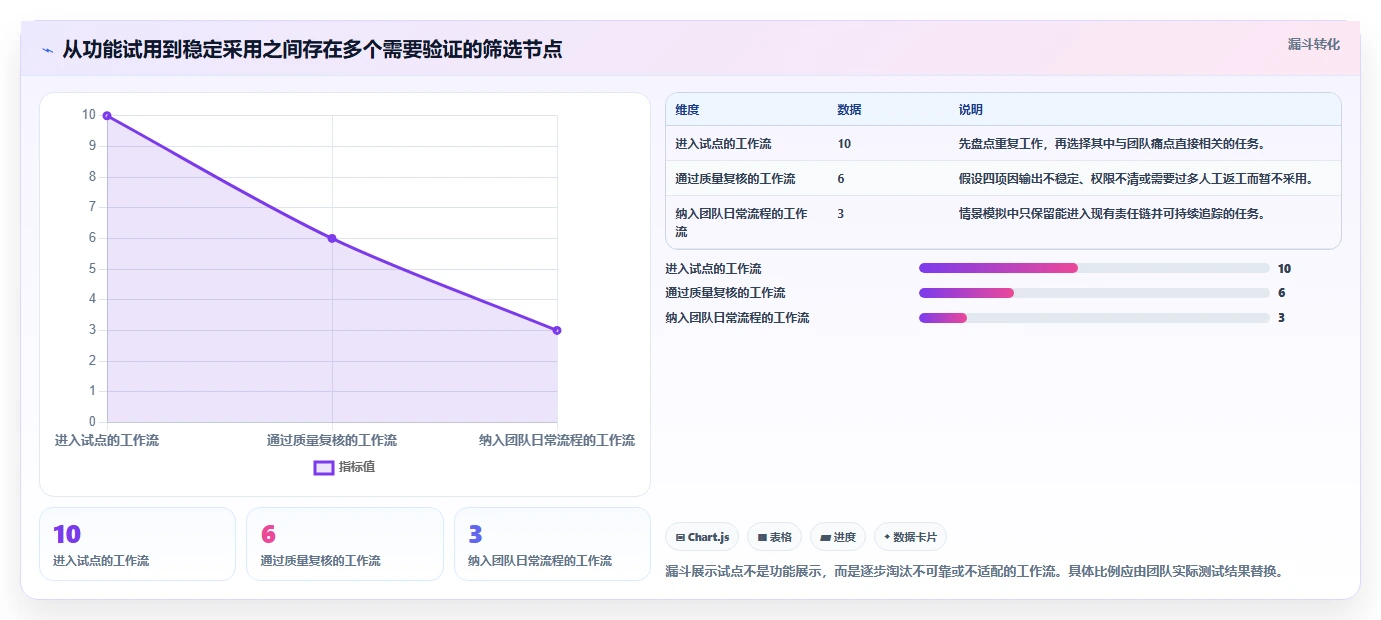Click the table value 10
Viewport: 1381px width, 620px height.
(x=844, y=144)
